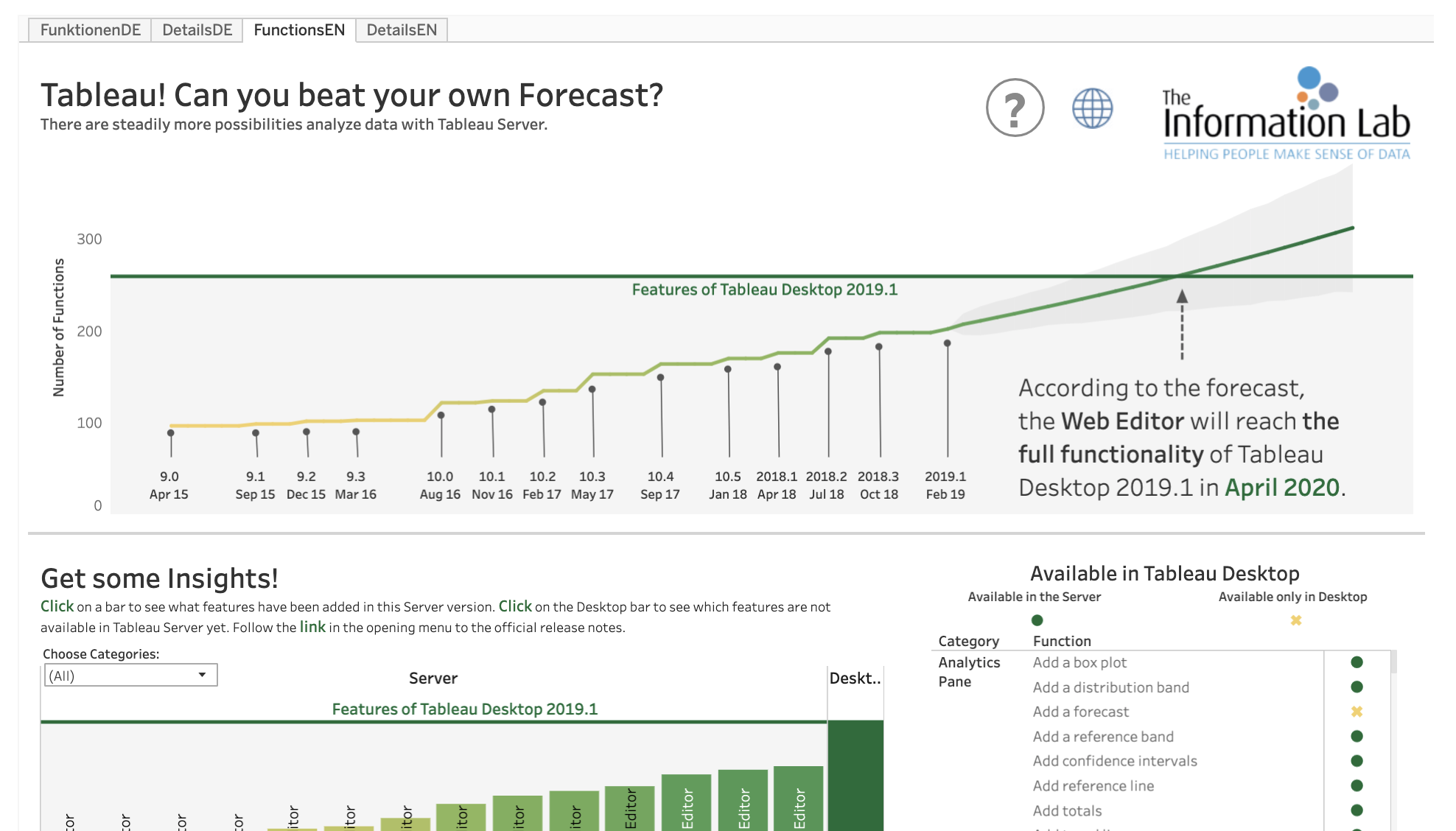The width and height of the screenshot is (1456, 831).
Task: Click the 10.0 Aug 16 version marker dot
Action: point(441,415)
